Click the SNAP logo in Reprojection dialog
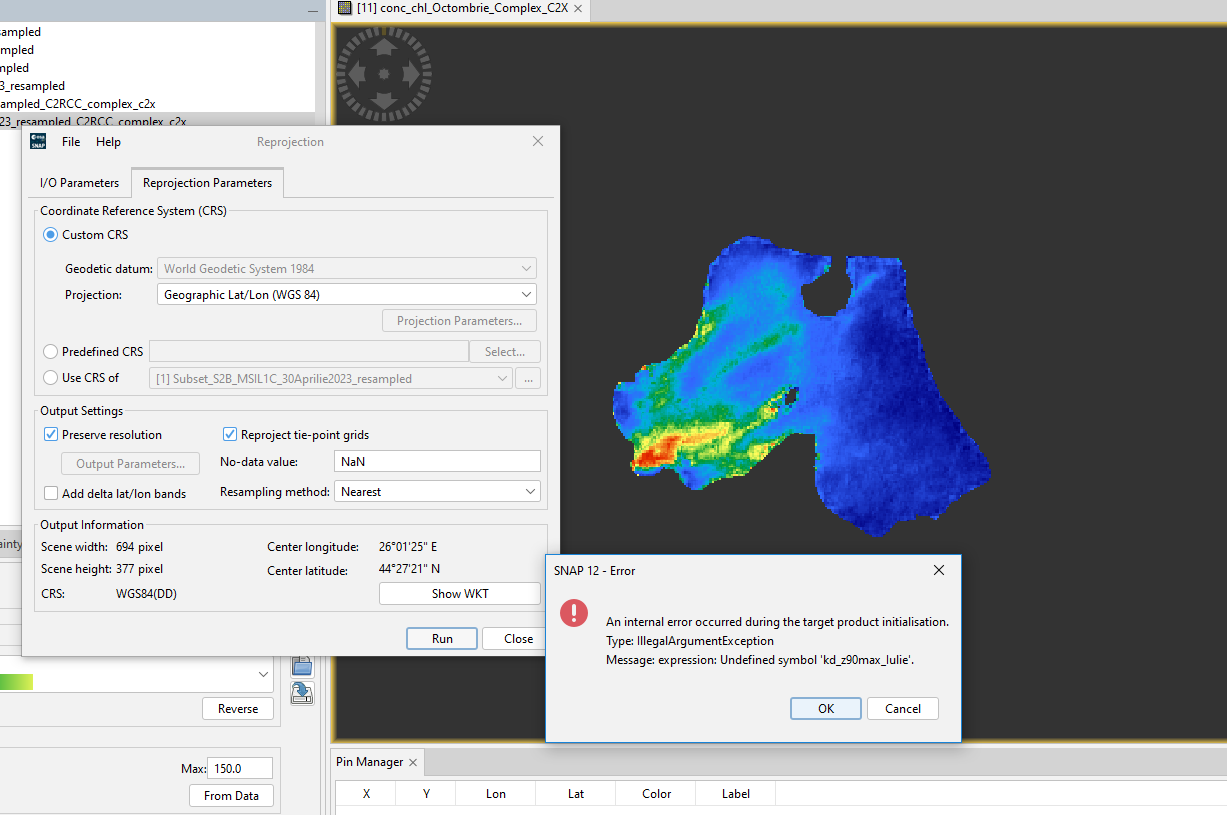Image resolution: width=1227 pixels, height=815 pixels. [38, 142]
